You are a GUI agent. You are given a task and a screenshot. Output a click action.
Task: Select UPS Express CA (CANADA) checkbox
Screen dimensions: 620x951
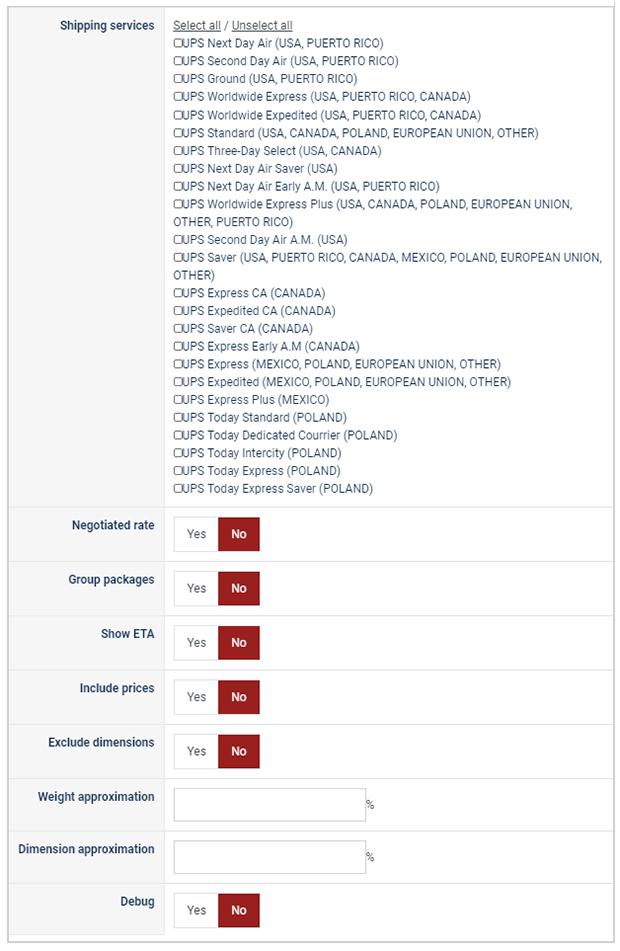pyautogui.click(x=177, y=293)
